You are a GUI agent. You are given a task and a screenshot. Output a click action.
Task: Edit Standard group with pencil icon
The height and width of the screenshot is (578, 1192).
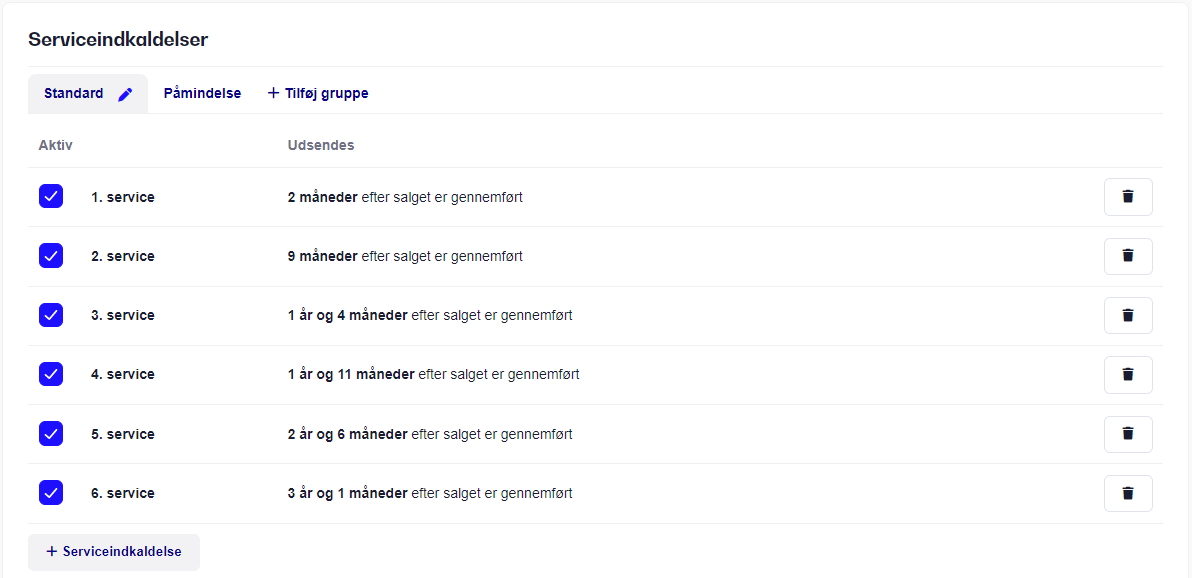pyautogui.click(x=125, y=94)
